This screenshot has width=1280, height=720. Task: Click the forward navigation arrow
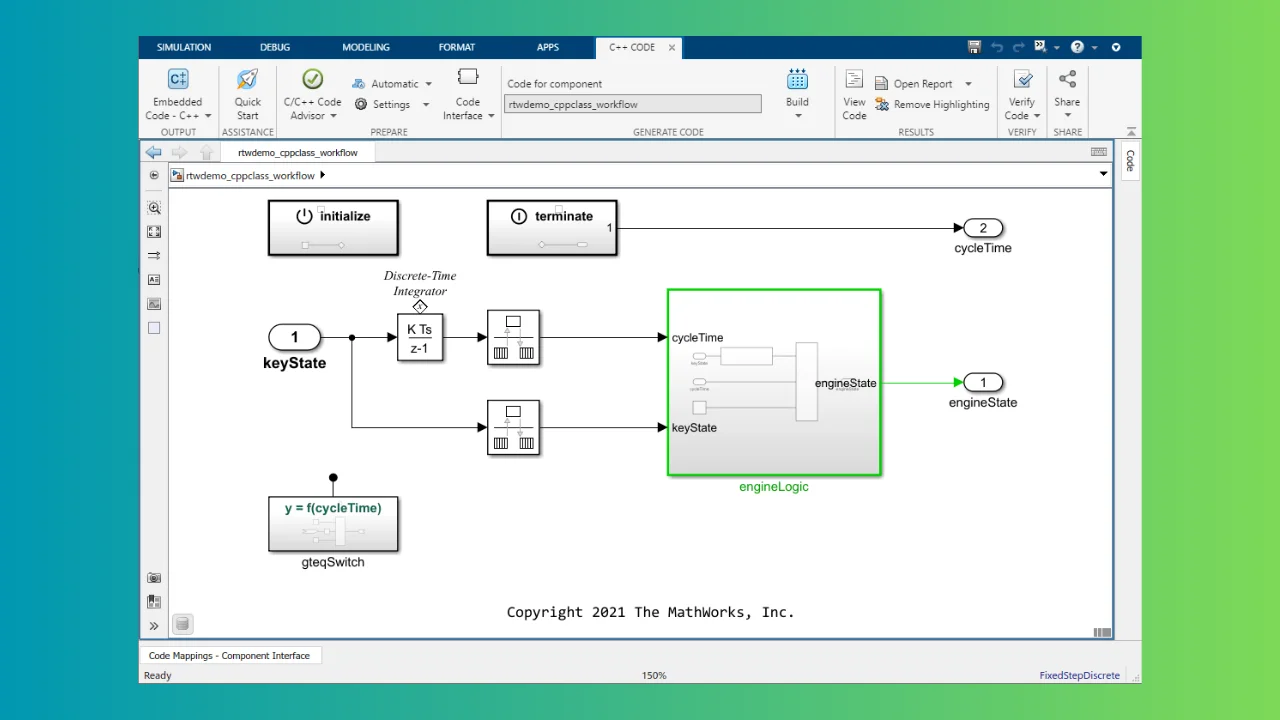coord(179,152)
